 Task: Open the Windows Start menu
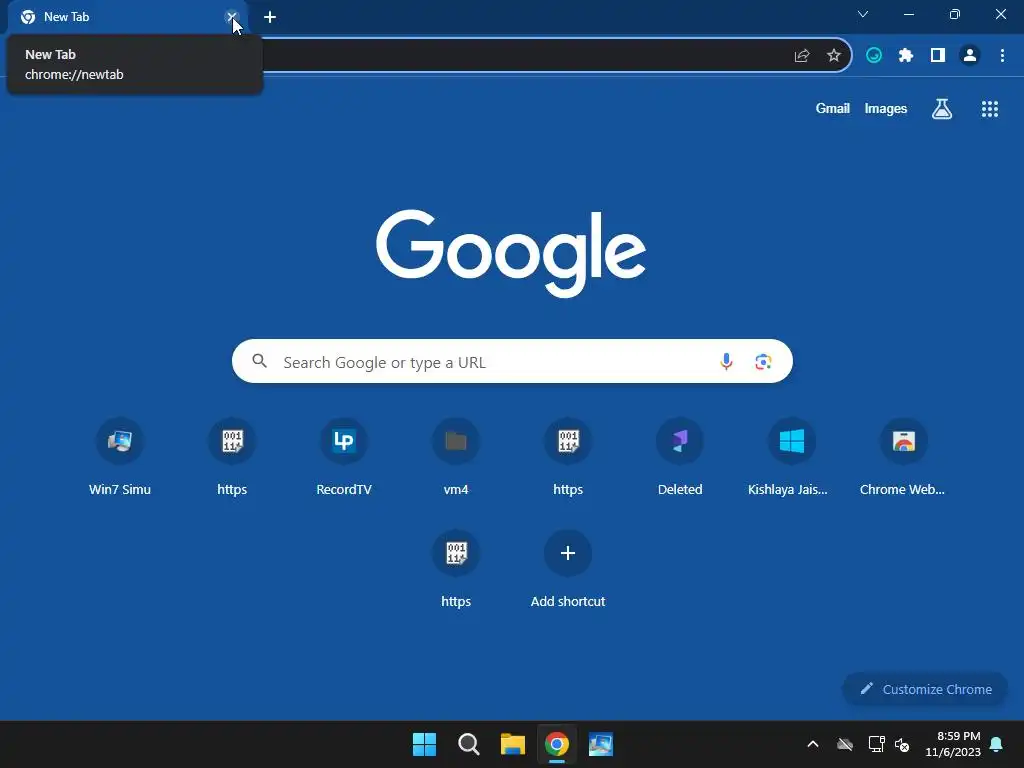pos(424,744)
